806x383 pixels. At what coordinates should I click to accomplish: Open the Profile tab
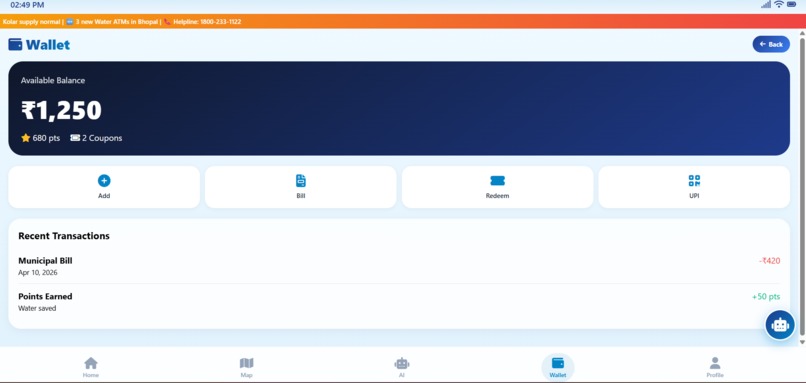tap(715, 368)
